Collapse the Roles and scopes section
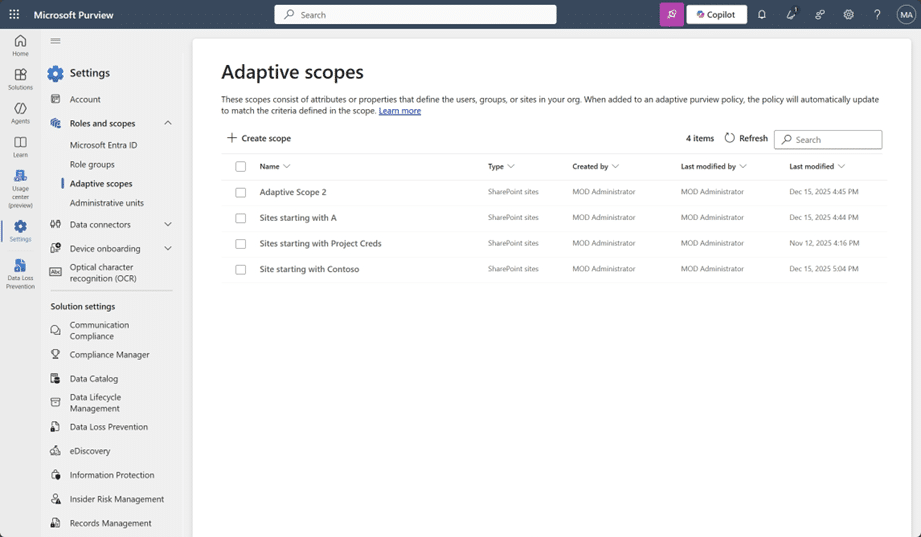The width and height of the screenshot is (921, 537). click(x=167, y=123)
